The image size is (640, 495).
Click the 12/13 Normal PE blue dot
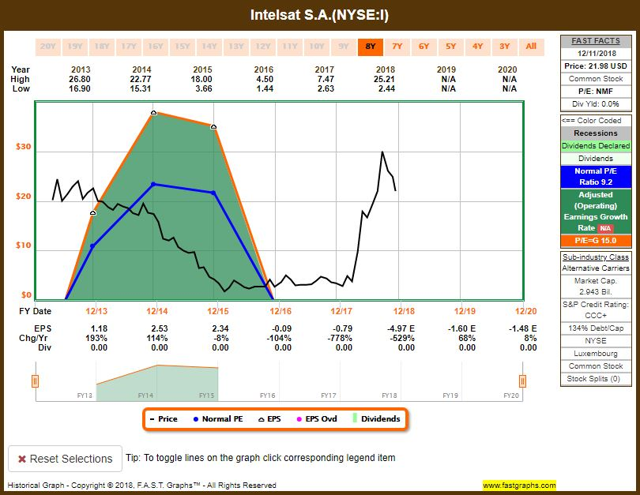93,246
